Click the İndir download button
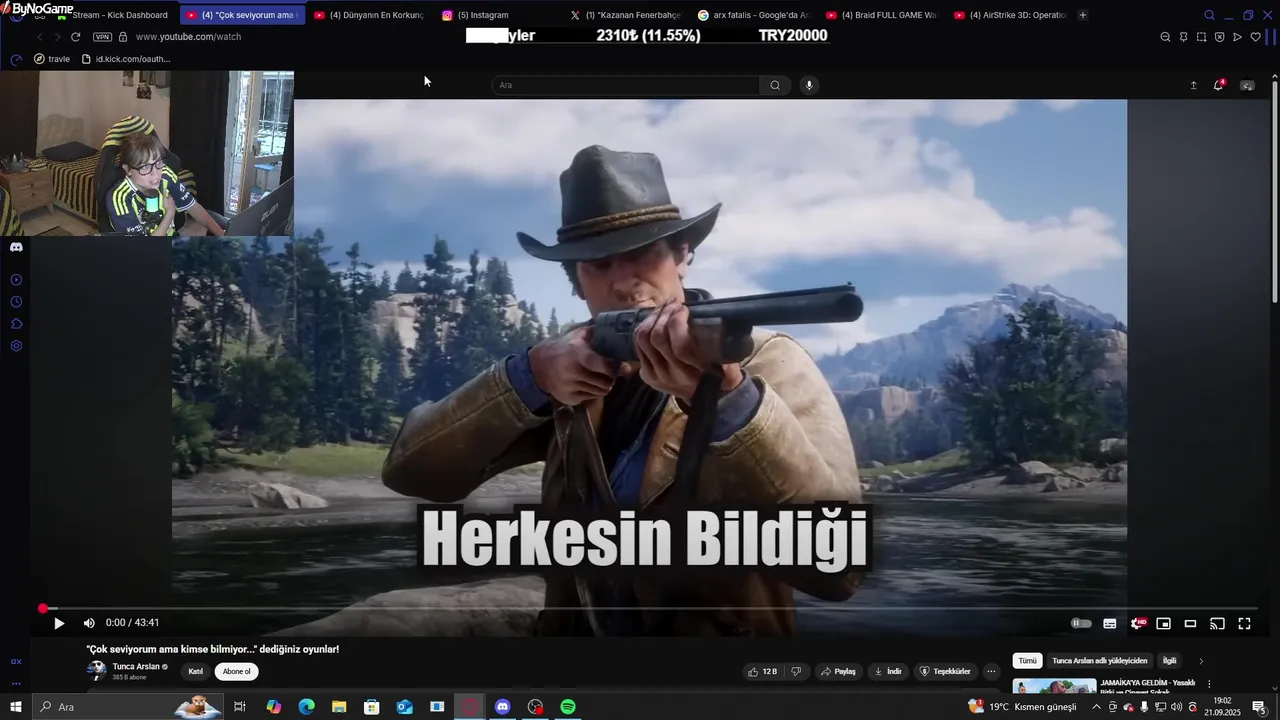Screen dimensions: 1280x720 [x=888, y=671]
